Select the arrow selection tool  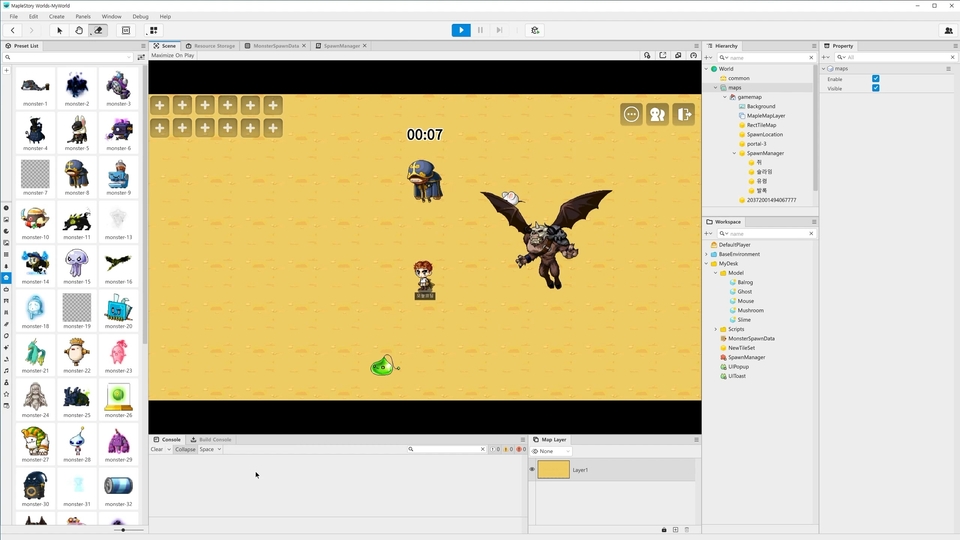pos(59,30)
